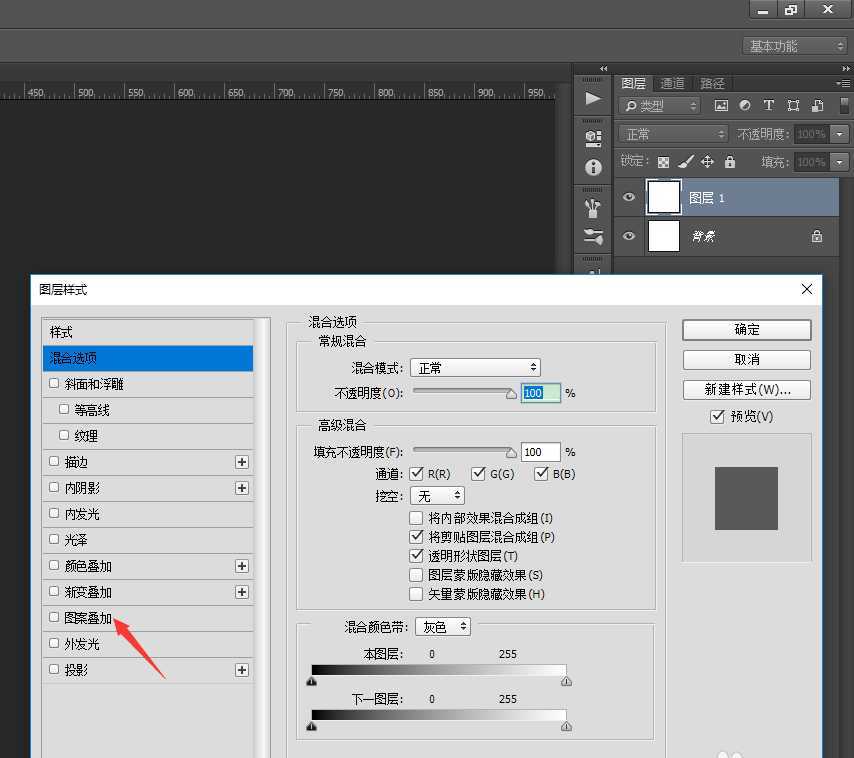
Task: Click the 新建样式 button
Action: click(x=746, y=388)
